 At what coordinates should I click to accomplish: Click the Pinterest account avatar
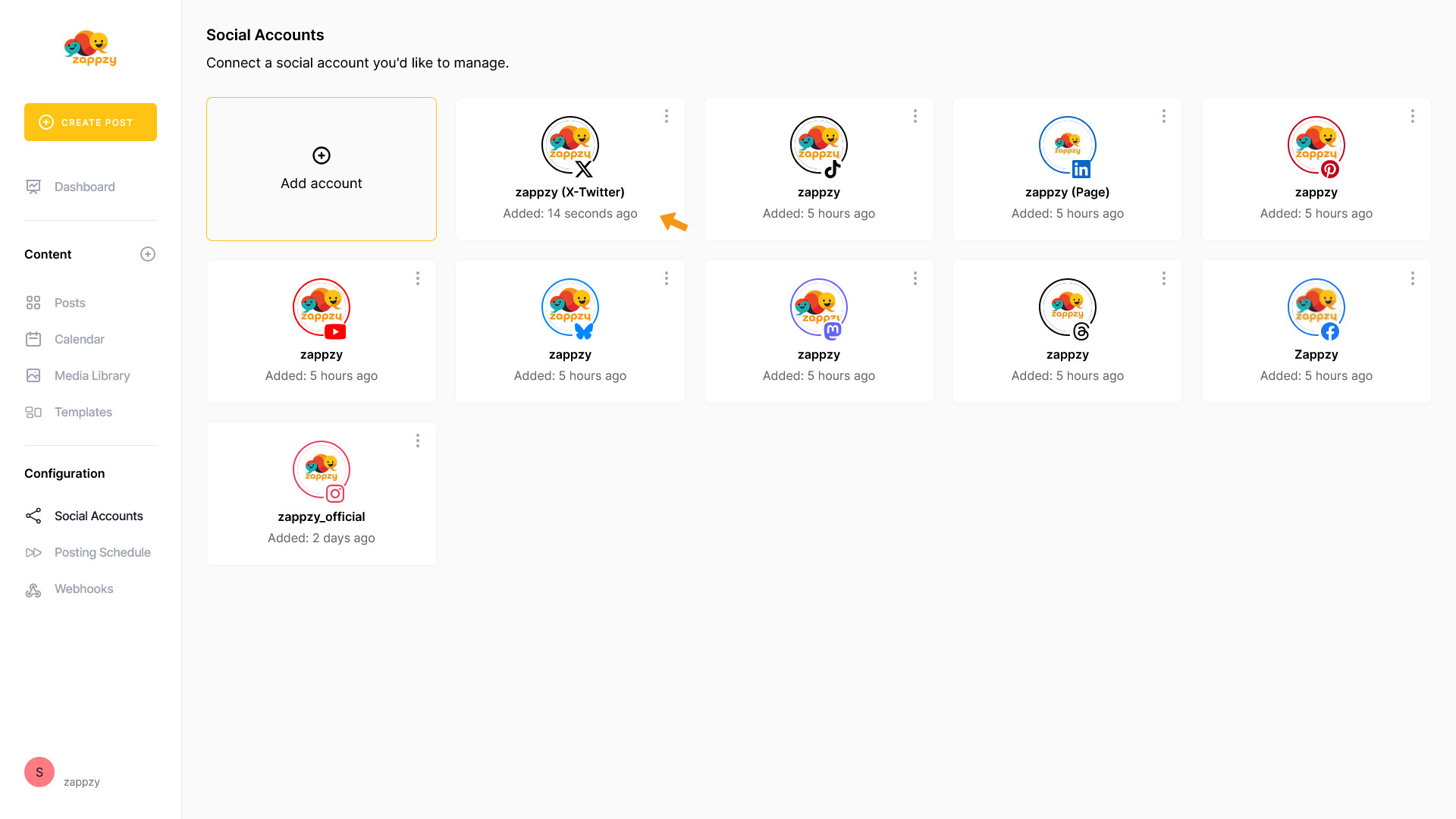pyautogui.click(x=1316, y=146)
